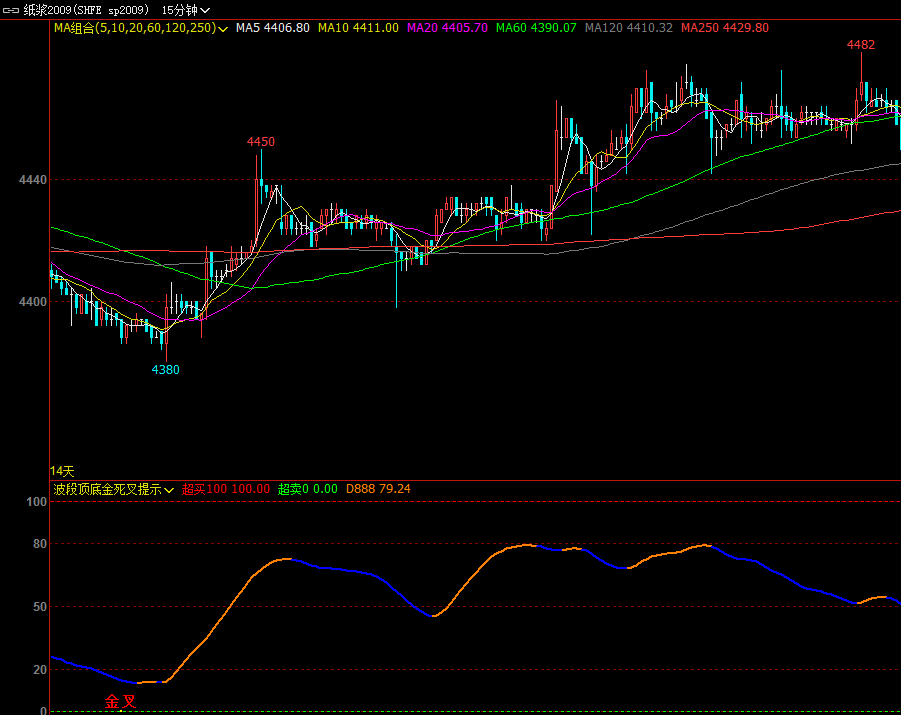Screen dimensions: 901x715
Task: Click the 4400 price axis label
Action: pos(33,301)
